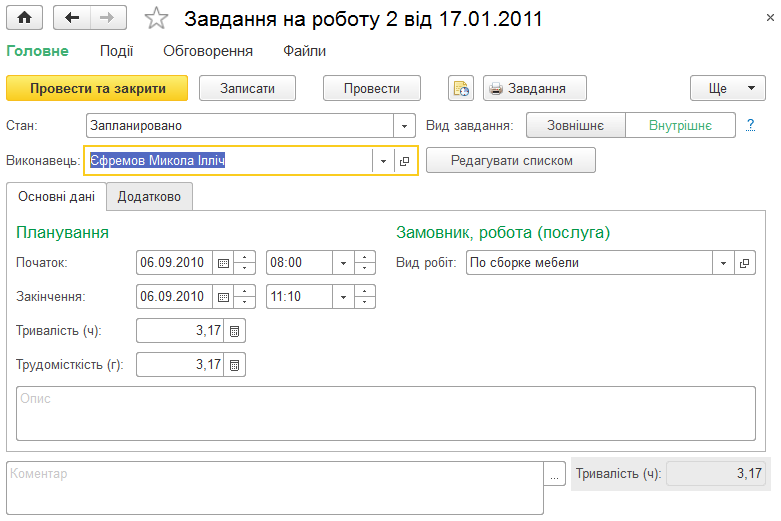Open the calculator for Тривалість (ч)

pos(235,331)
